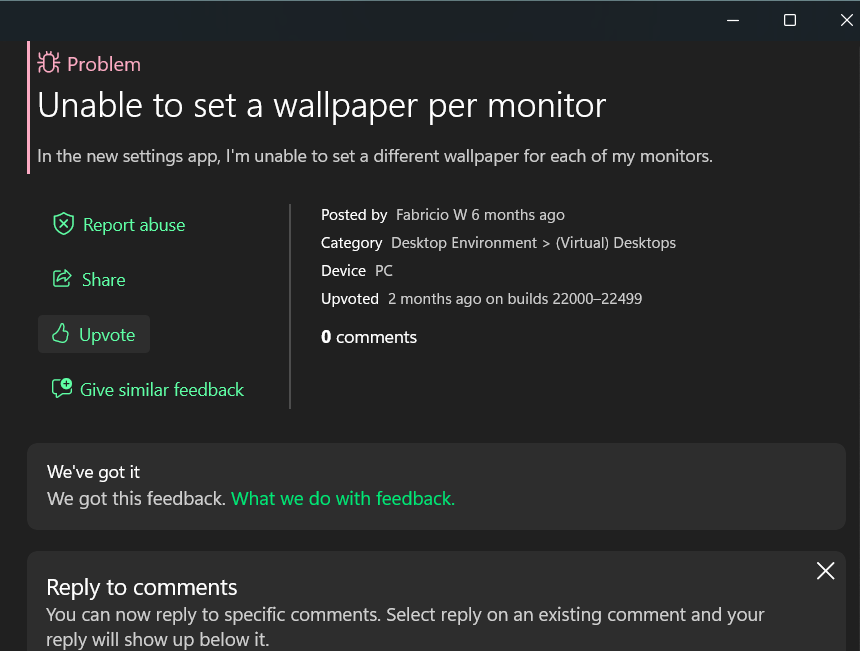Click the feedback title about wallpaper per monitor
Viewport: 860px width, 651px height.
(x=321, y=105)
